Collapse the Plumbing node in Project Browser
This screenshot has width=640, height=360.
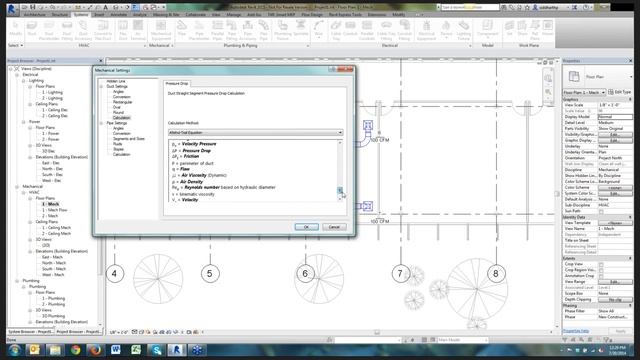(17, 281)
